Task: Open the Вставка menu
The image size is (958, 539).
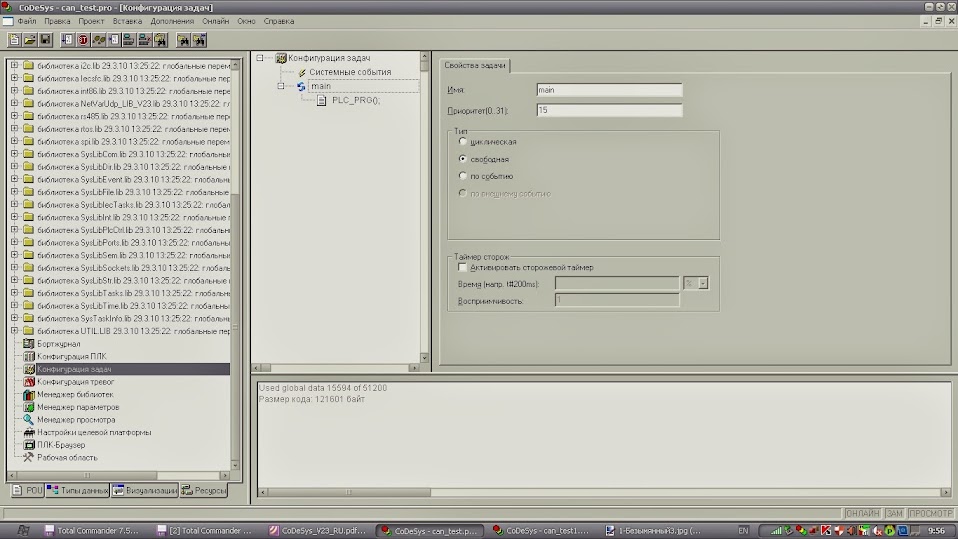Action: tap(127, 21)
